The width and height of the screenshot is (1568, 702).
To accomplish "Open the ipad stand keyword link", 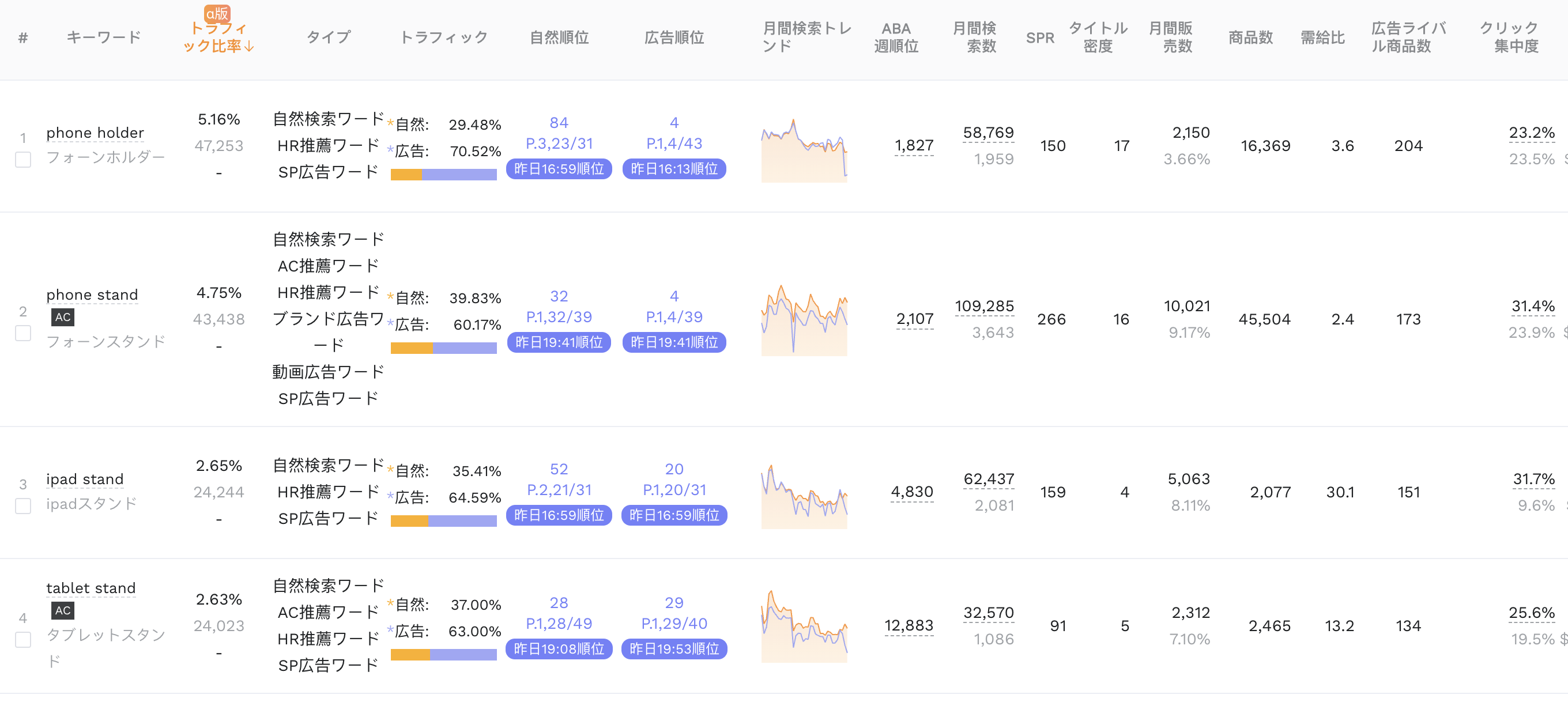I will click(x=85, y=480).
